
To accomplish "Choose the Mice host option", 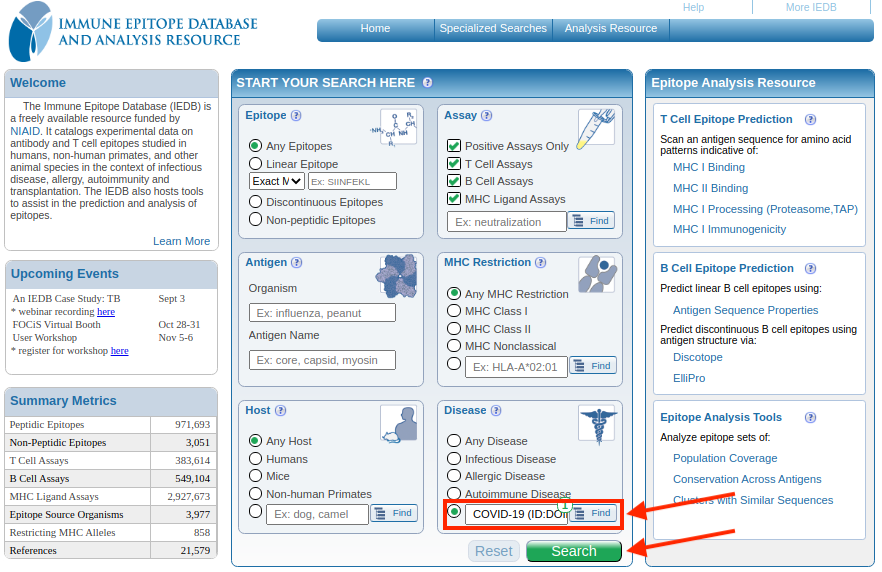I will 255,476.
